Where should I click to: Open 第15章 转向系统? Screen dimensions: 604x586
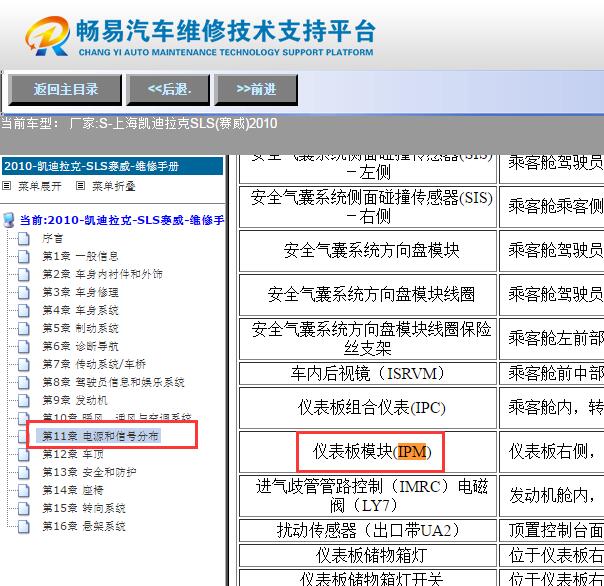tap(84, 508)
